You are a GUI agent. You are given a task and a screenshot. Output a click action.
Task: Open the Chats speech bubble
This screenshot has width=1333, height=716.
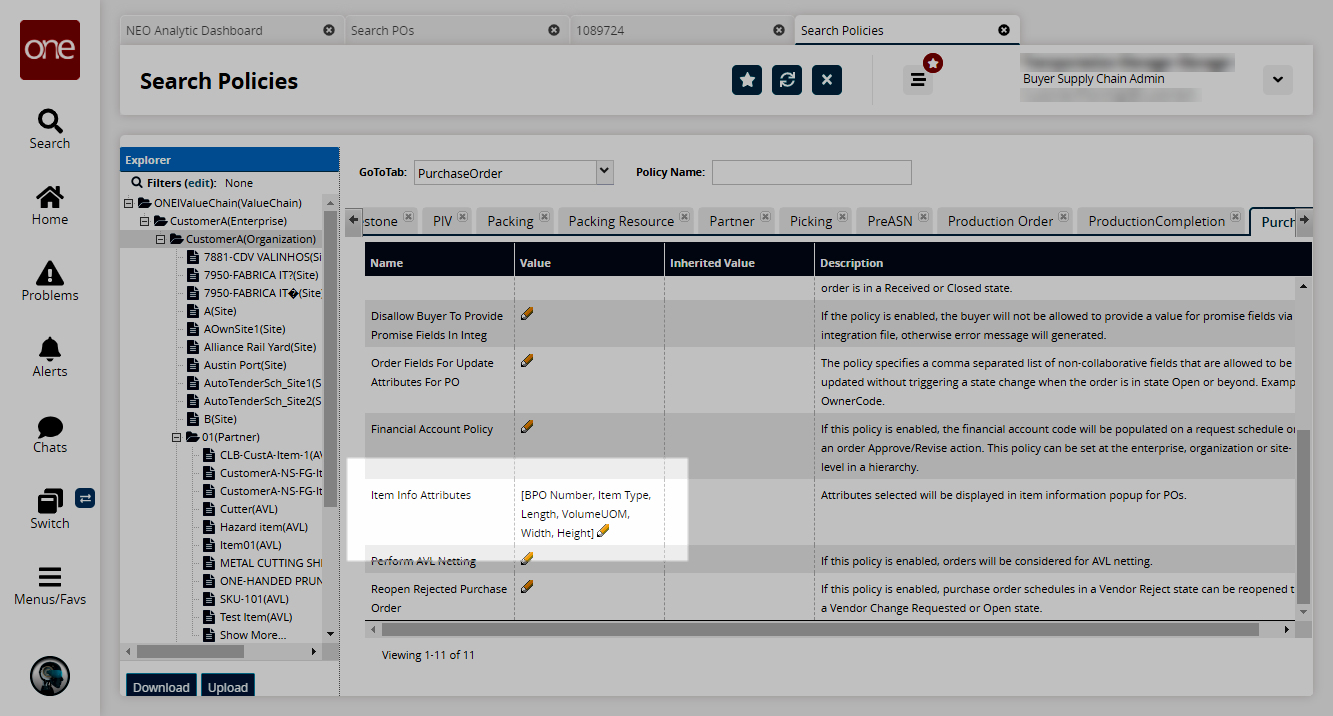(49, 426)
